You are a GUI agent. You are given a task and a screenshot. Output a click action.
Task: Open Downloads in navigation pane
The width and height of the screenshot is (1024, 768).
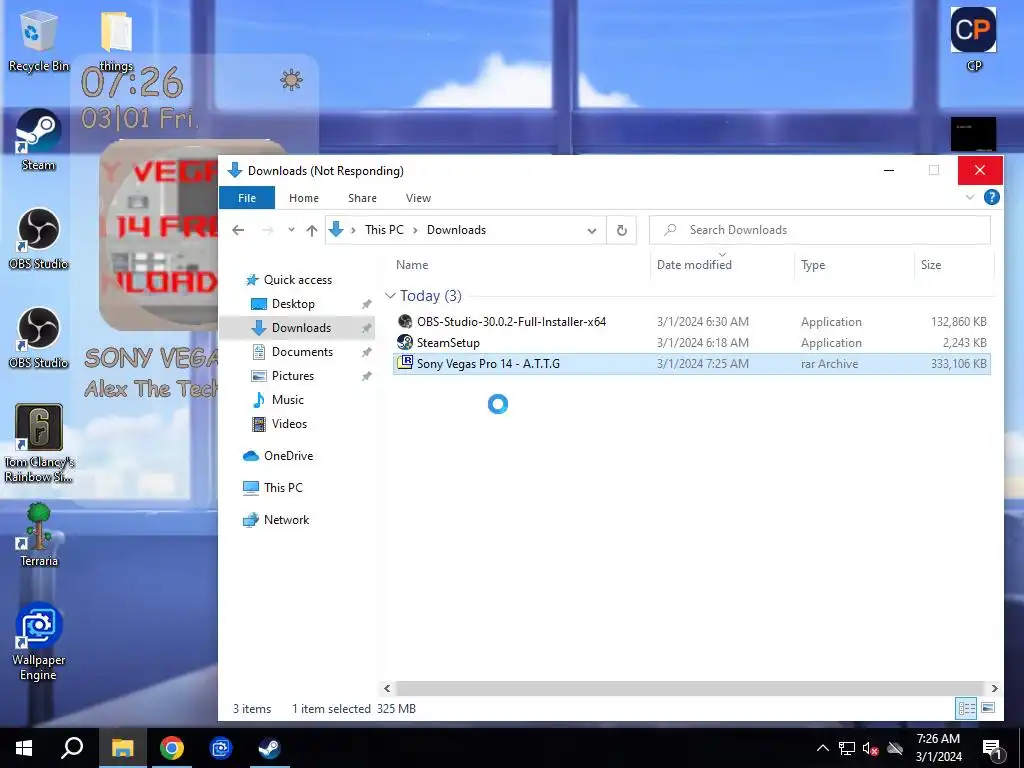[301, 328]
